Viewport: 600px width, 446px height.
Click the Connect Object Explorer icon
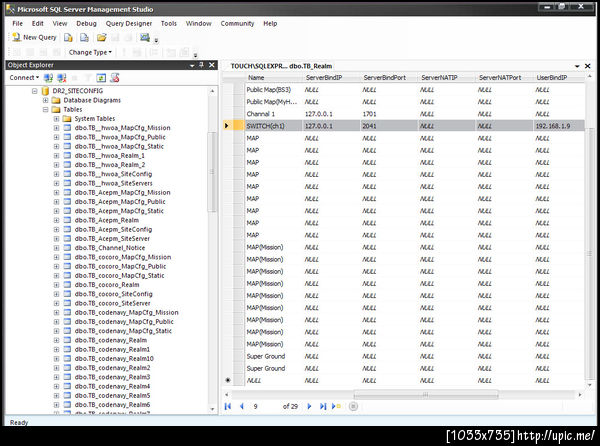coord(48,78)
